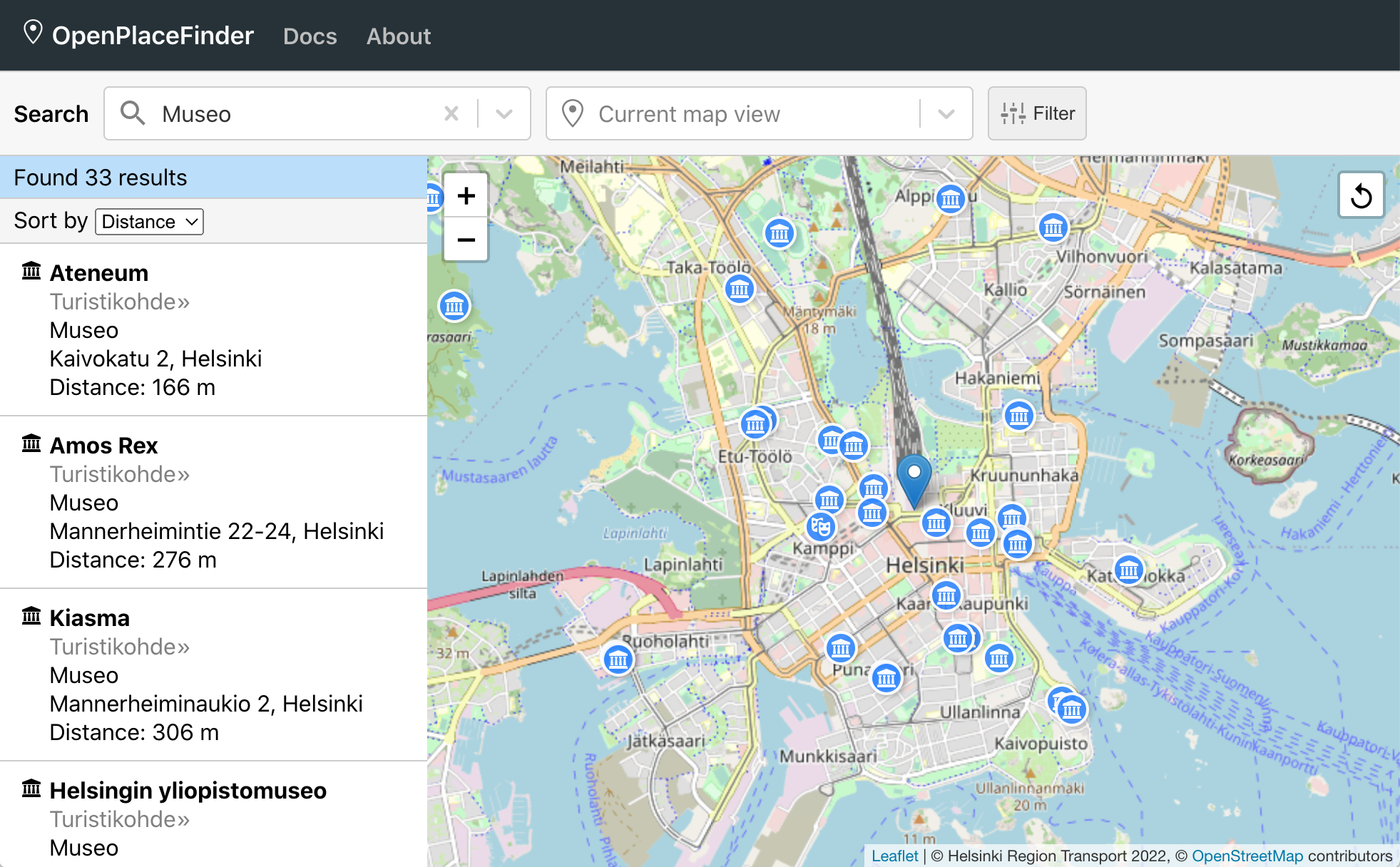Click the museum marker on Katajanokka label
Image resolution: width=1400 pixels, height=867 pixels.
click(1129, 570)
